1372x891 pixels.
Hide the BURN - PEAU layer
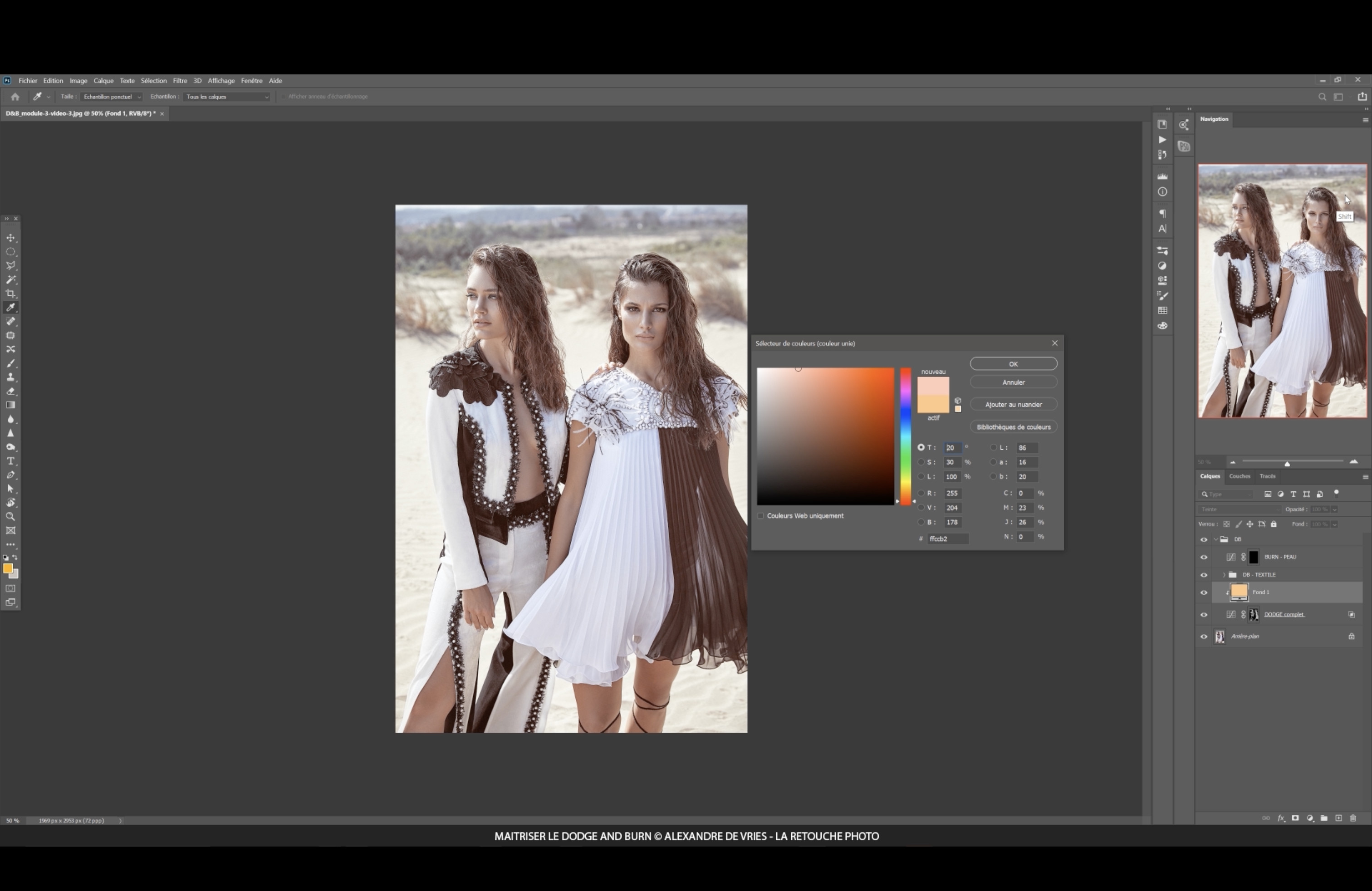click(1204, 557)
